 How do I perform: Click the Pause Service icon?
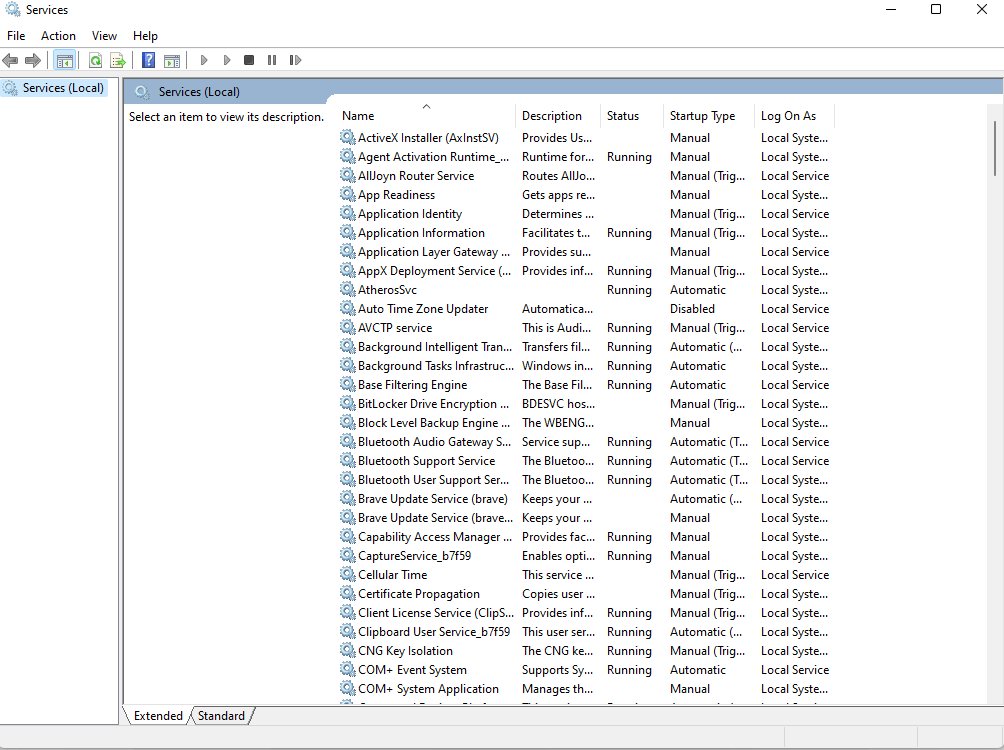point(272,60)
